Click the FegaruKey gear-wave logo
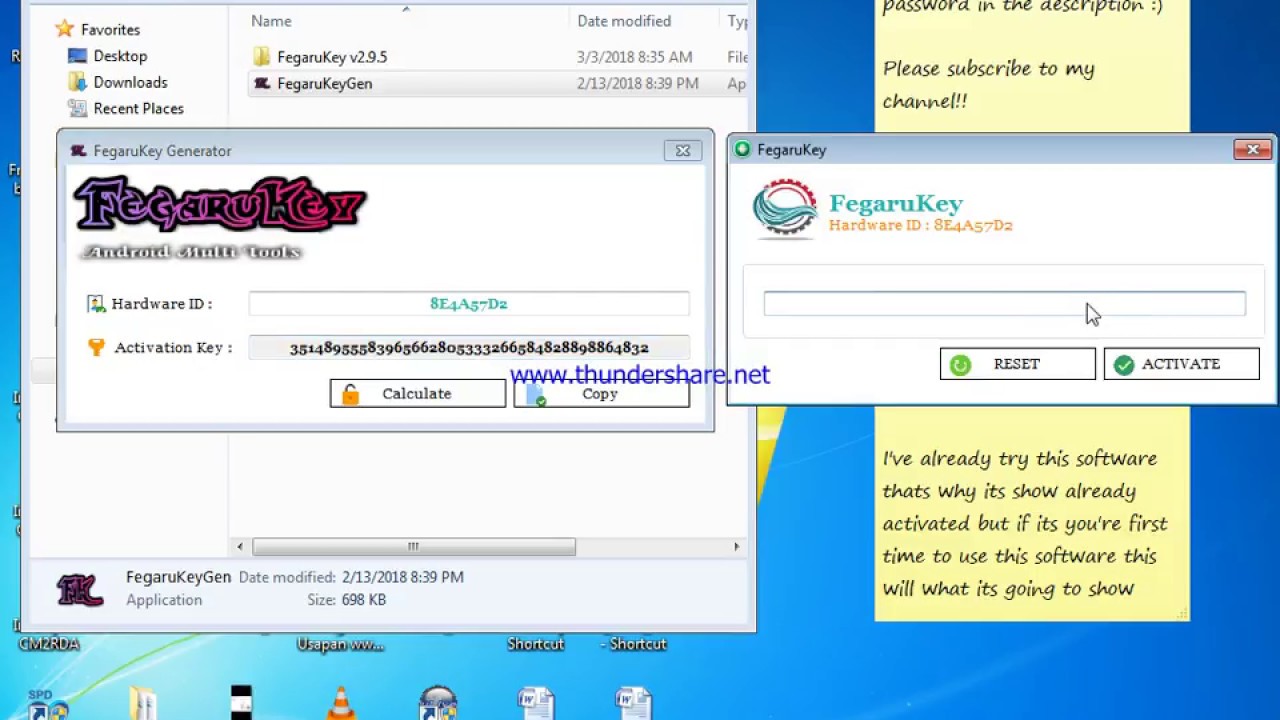Screen dimensions: 1280x720 click(785, 209)
